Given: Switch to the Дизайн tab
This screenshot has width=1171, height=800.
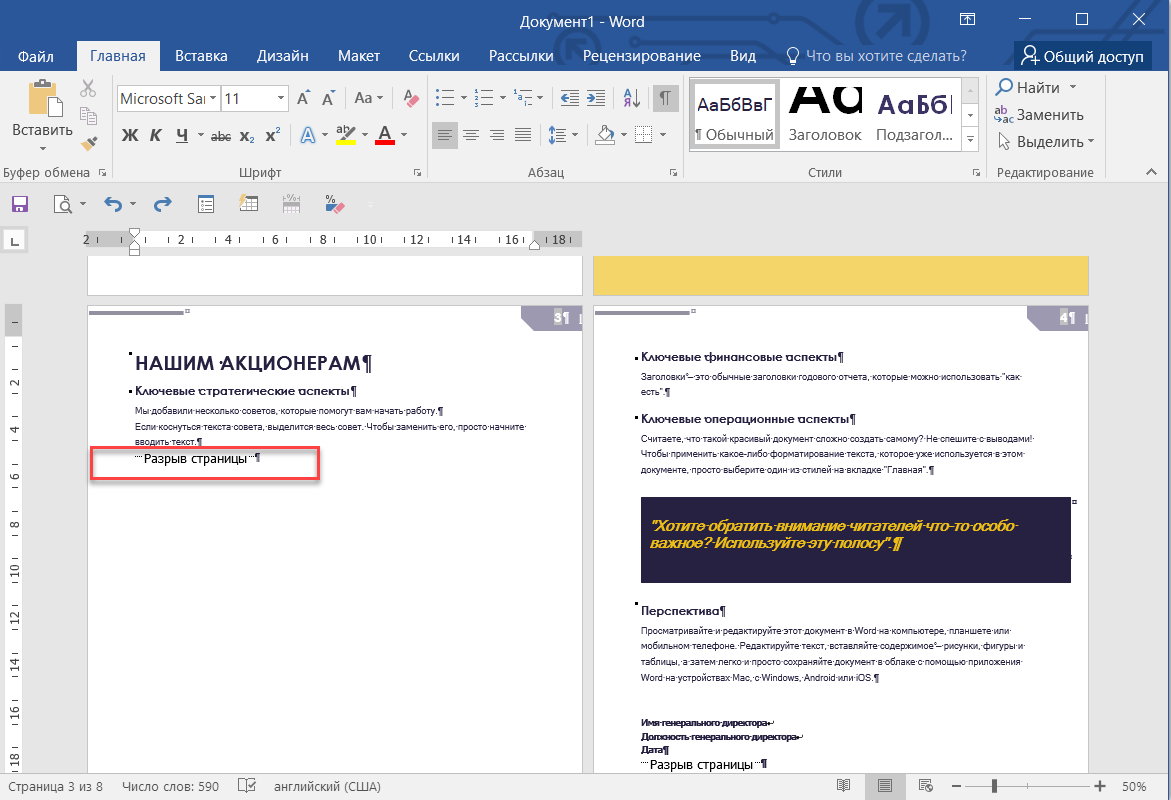Looking at the screenshot, I should [x=282, y=56].
